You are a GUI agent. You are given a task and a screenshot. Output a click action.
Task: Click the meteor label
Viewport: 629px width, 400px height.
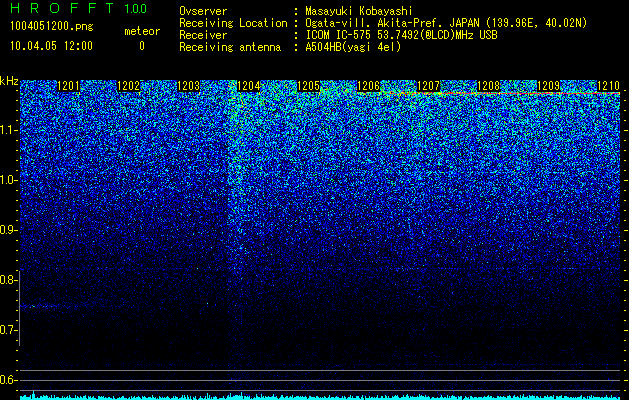point(142,31)
